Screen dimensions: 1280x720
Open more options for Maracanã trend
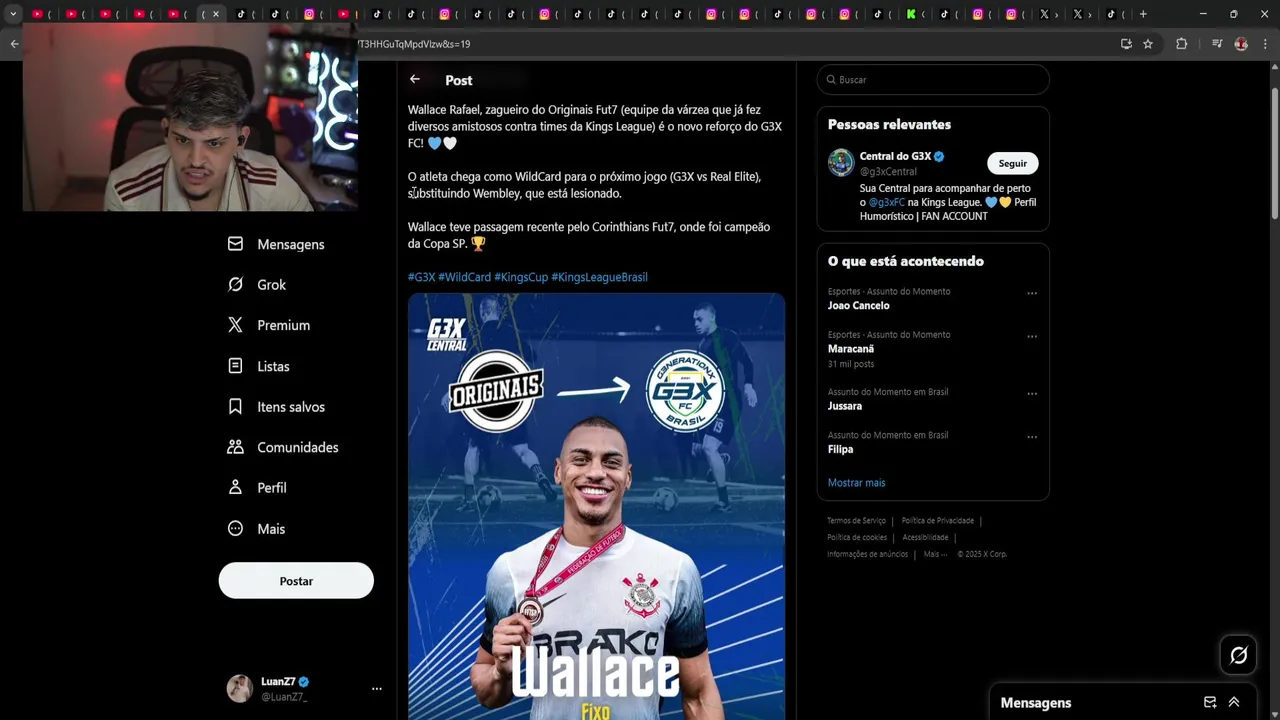coord(1032,336)
